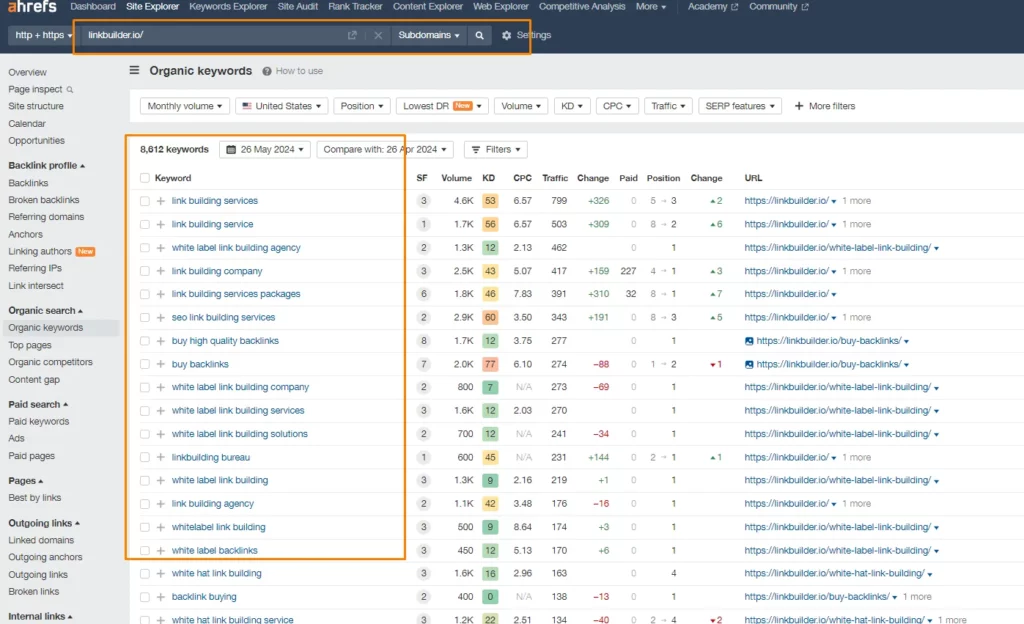Open the 'link building services' keyword link

(215, 201)
